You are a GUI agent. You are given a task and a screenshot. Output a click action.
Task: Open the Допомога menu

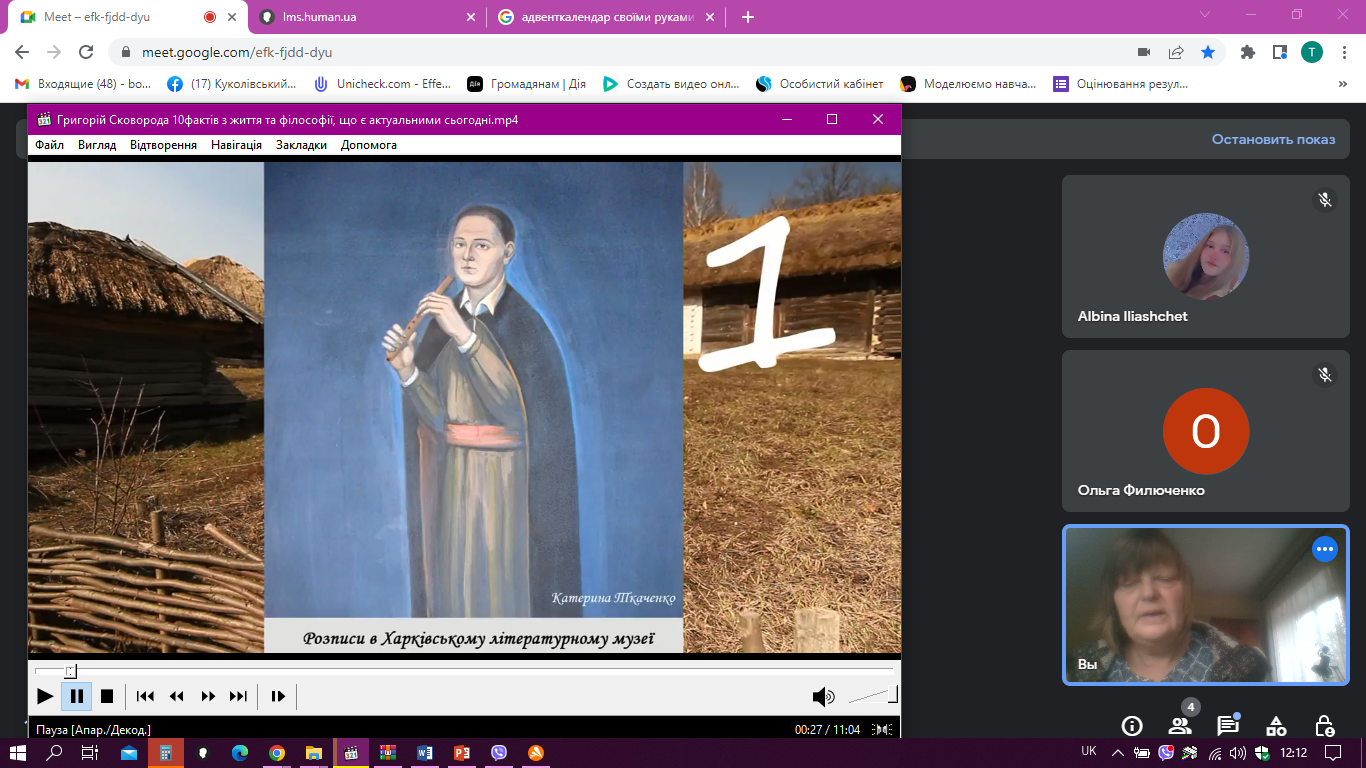(x=369, y=145)
